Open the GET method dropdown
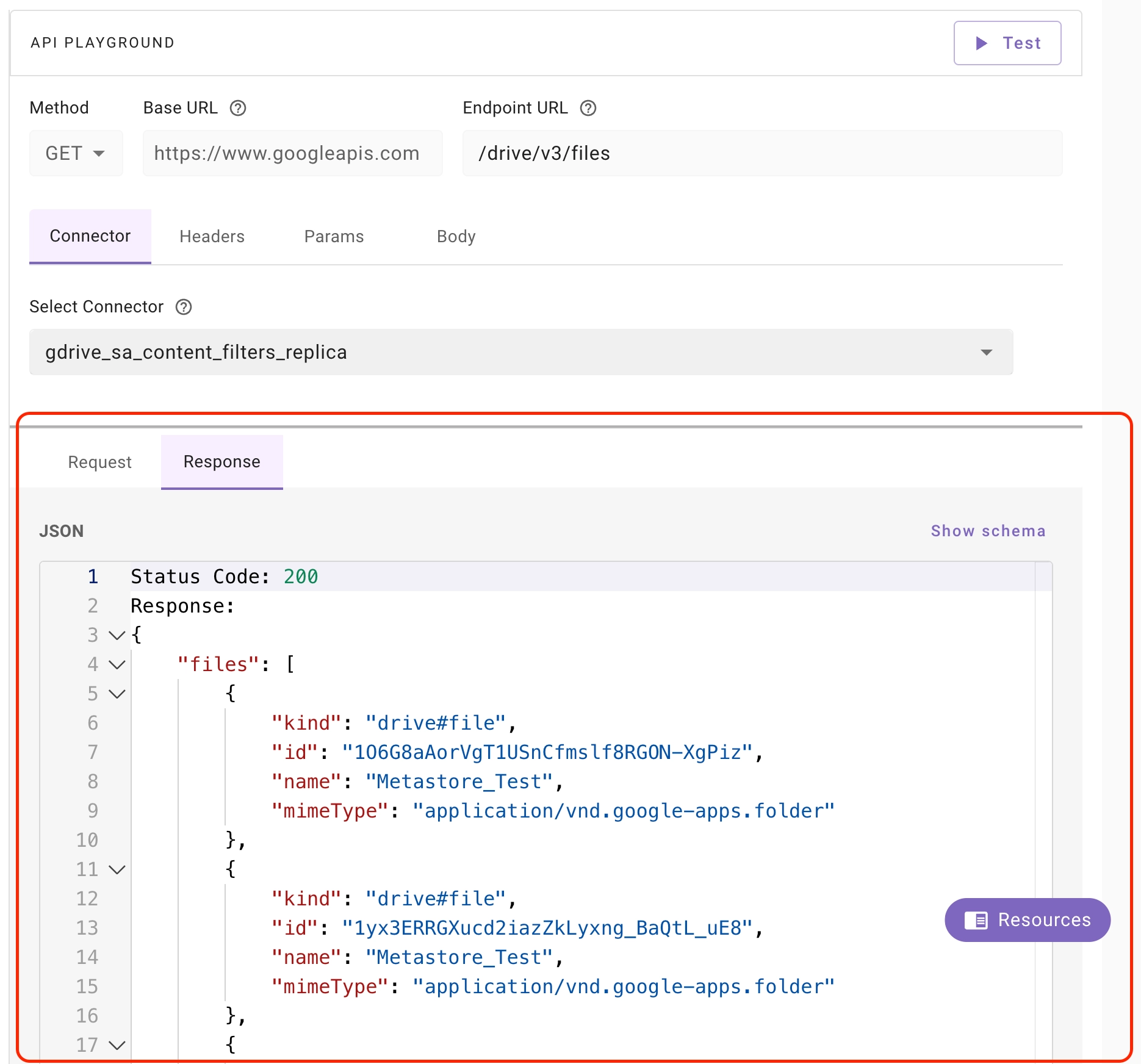 [x=76, y=153]
